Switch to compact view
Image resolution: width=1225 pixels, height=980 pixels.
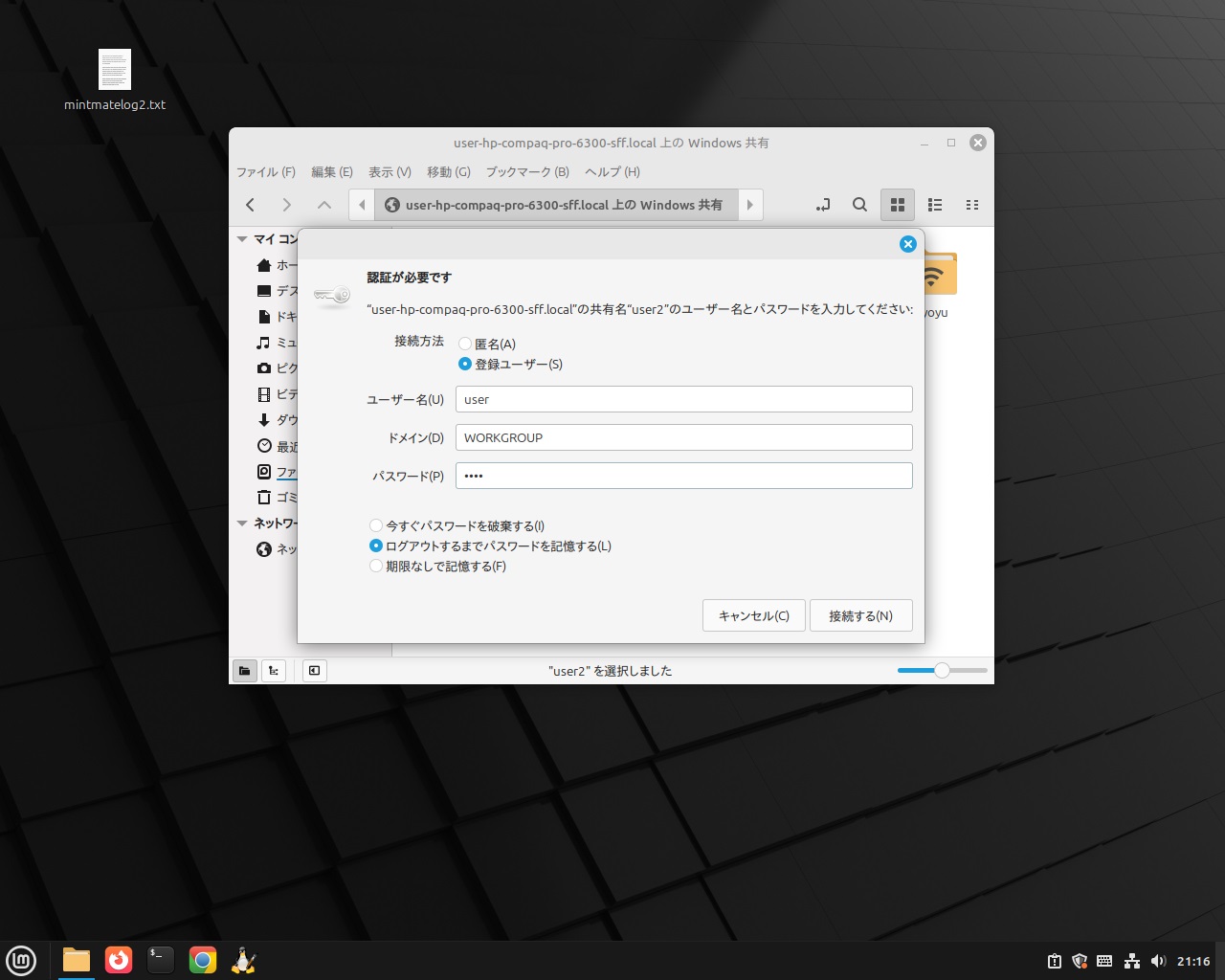point(972,205)
